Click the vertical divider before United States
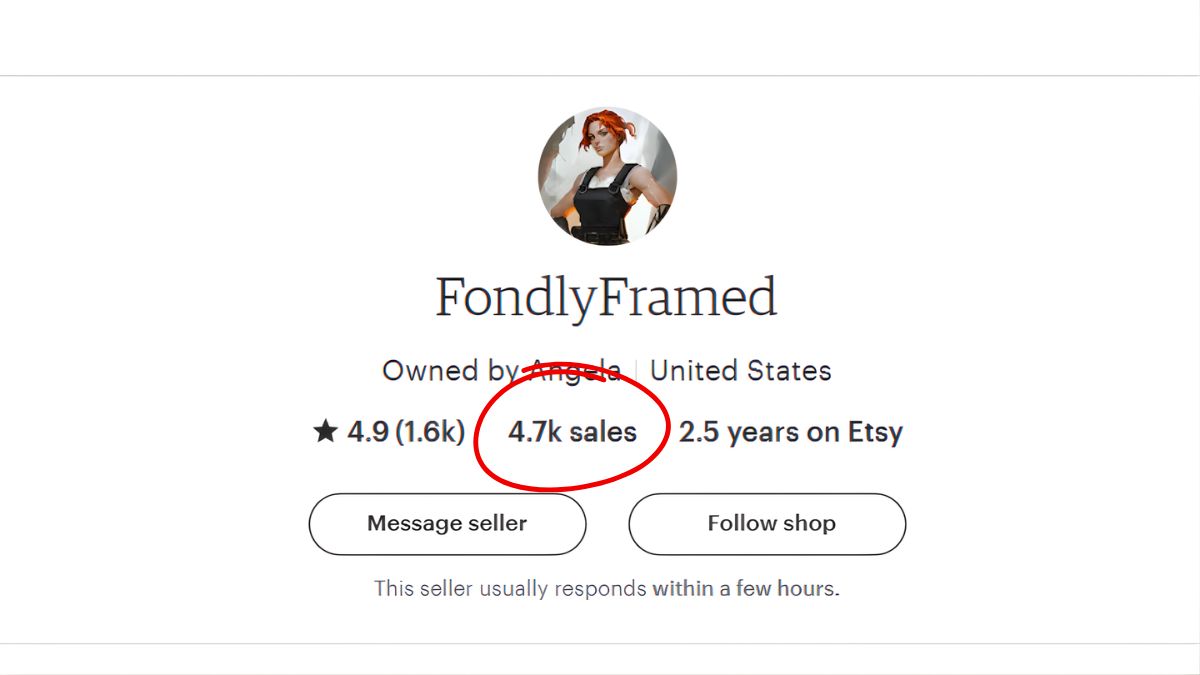This screenshot has width=1200, height=675. (x=636, y=371)
